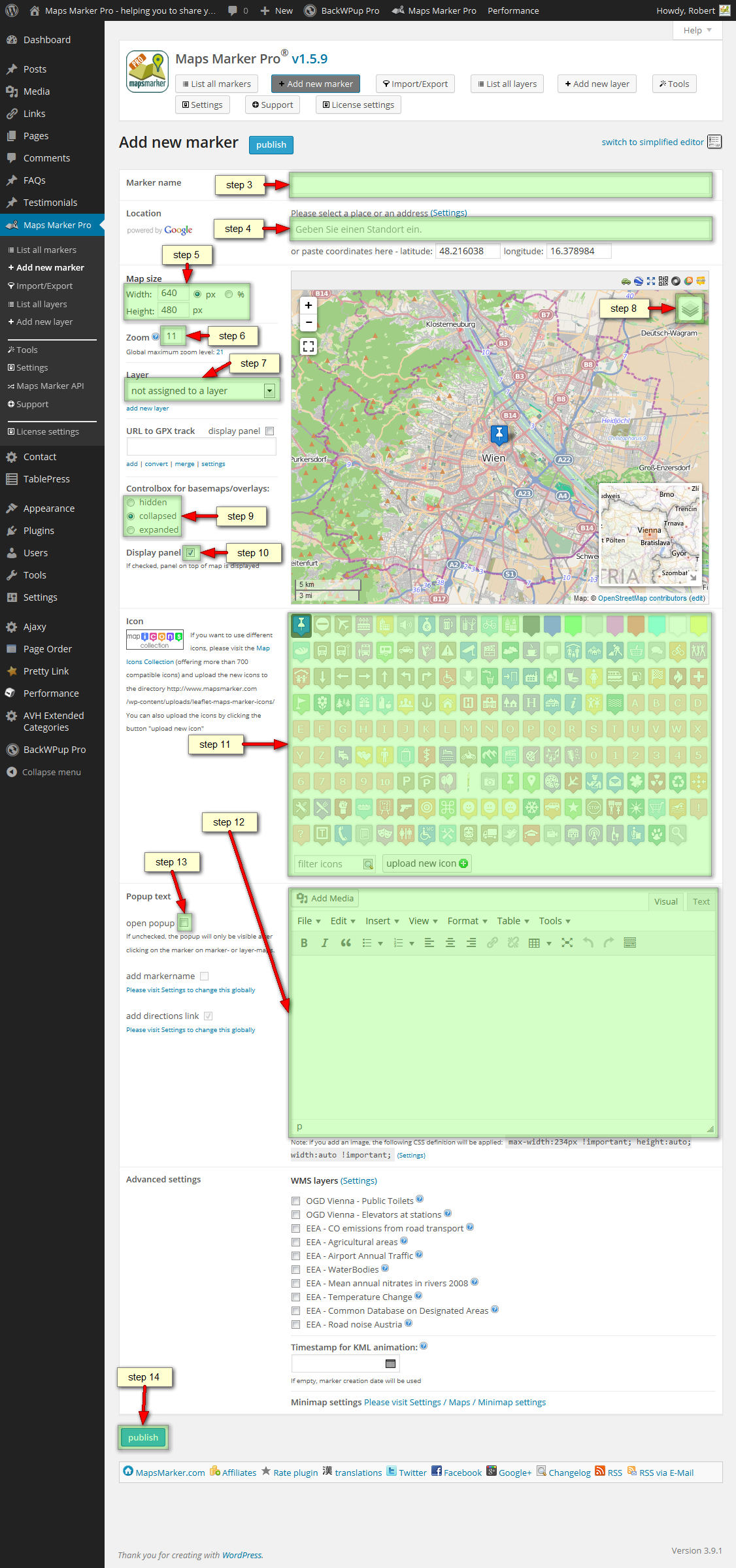Click Italic in the popup text editor
The image size is (736, 1568).
325,942
